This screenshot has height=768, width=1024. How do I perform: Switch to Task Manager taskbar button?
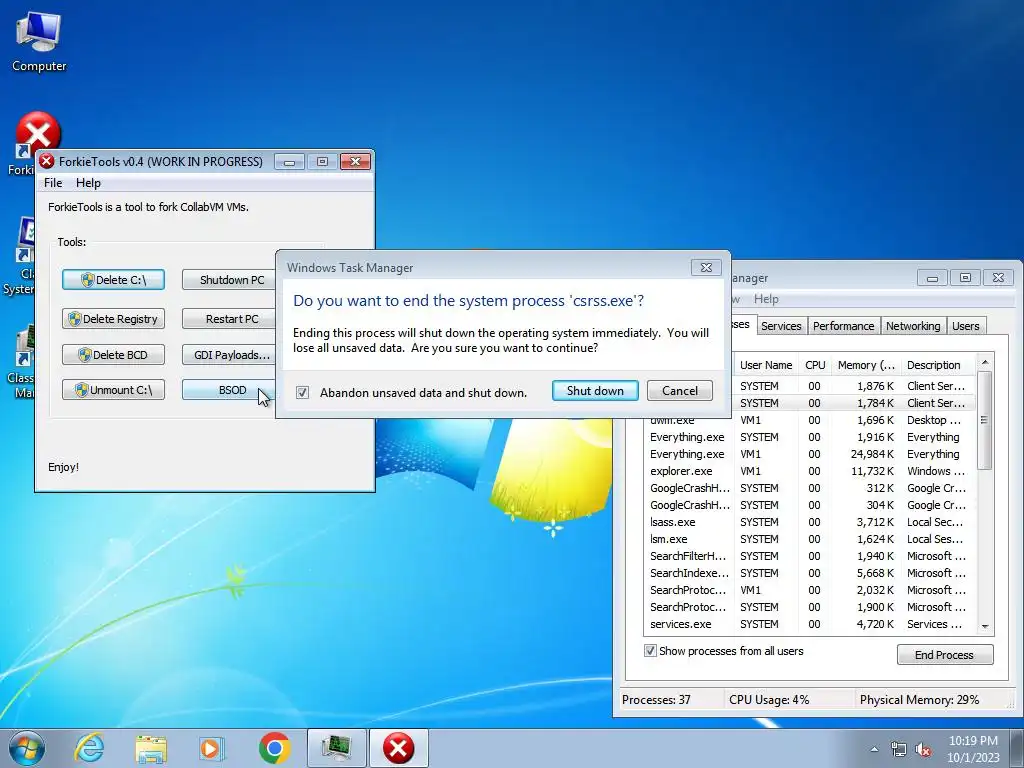(336, 748)
